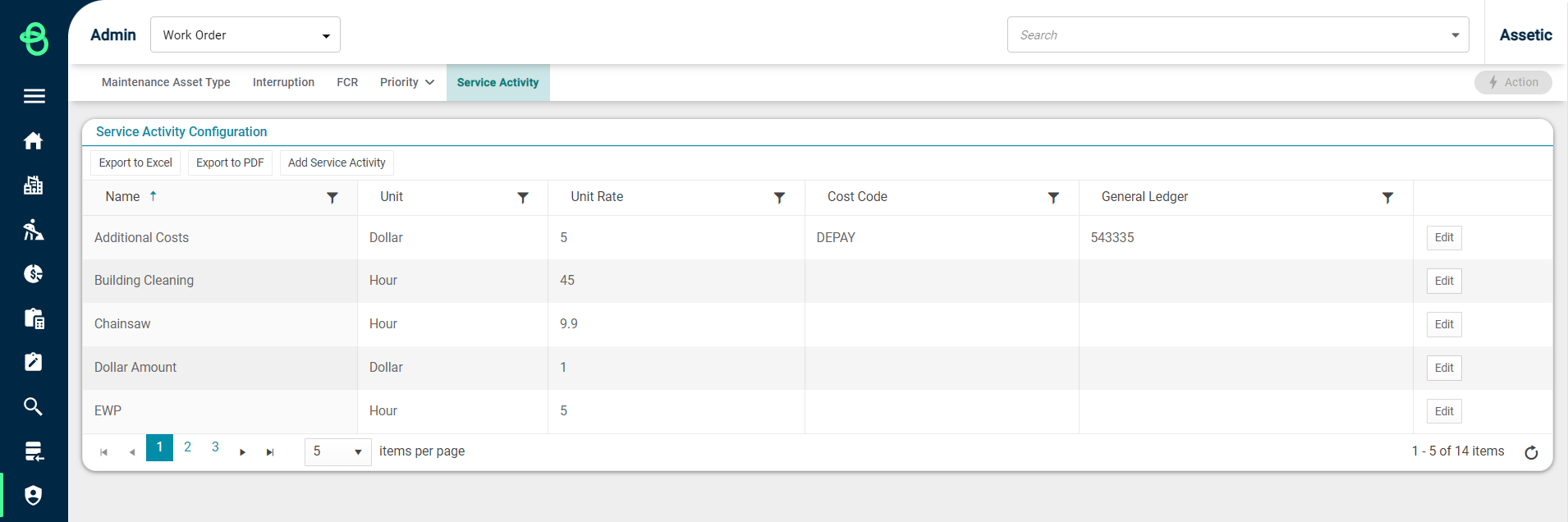Refresh the service activity grid
This screenshot has width=1568, height=522.
[1531, 452]
